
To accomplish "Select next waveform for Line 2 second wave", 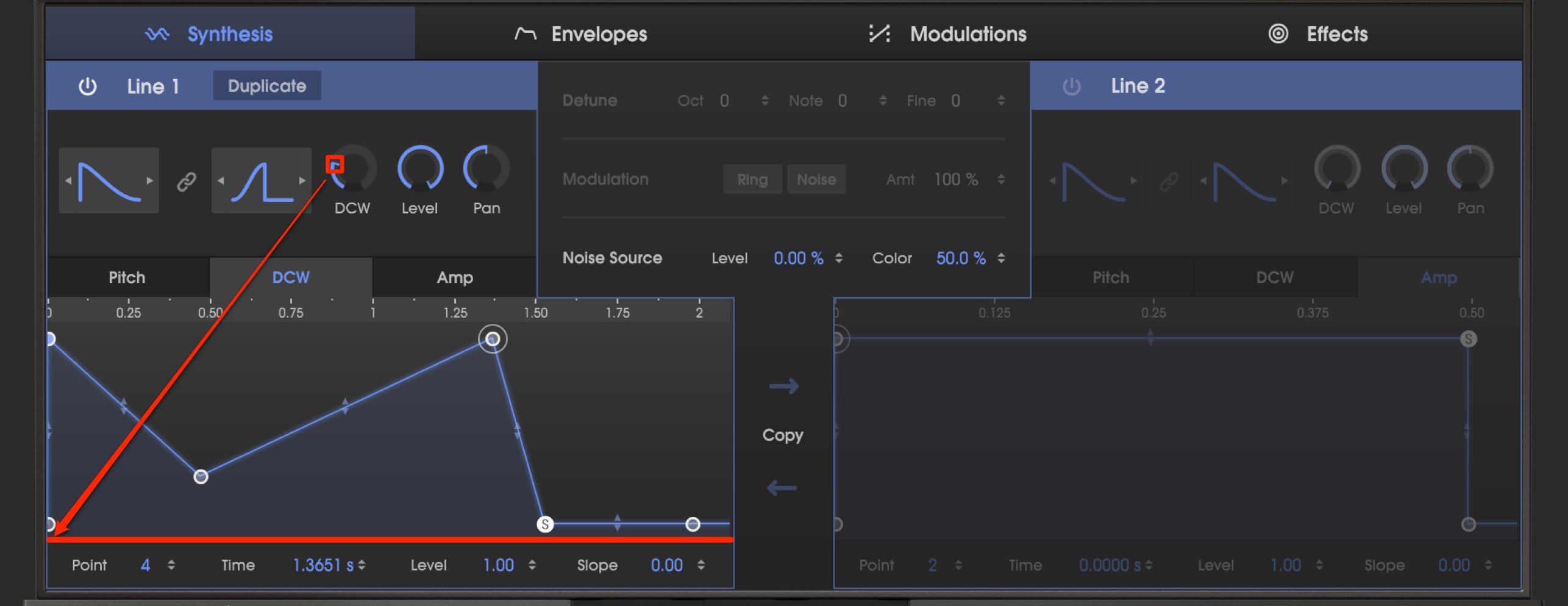I will [1285, 180].
